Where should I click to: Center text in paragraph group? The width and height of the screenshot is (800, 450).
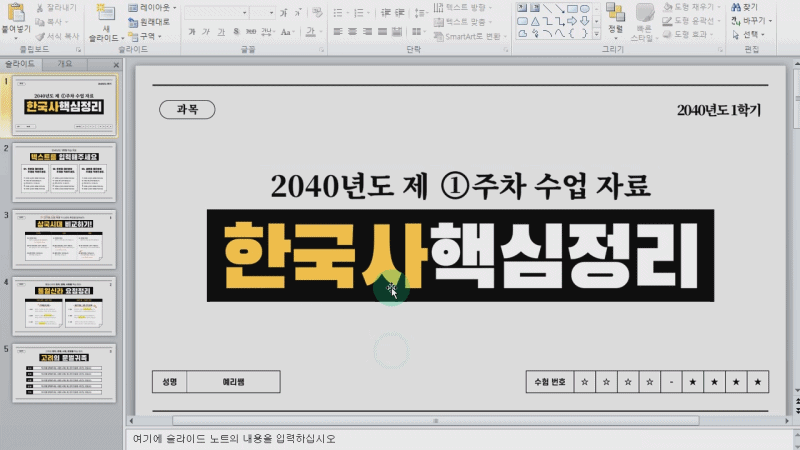[x=353, y=32]
